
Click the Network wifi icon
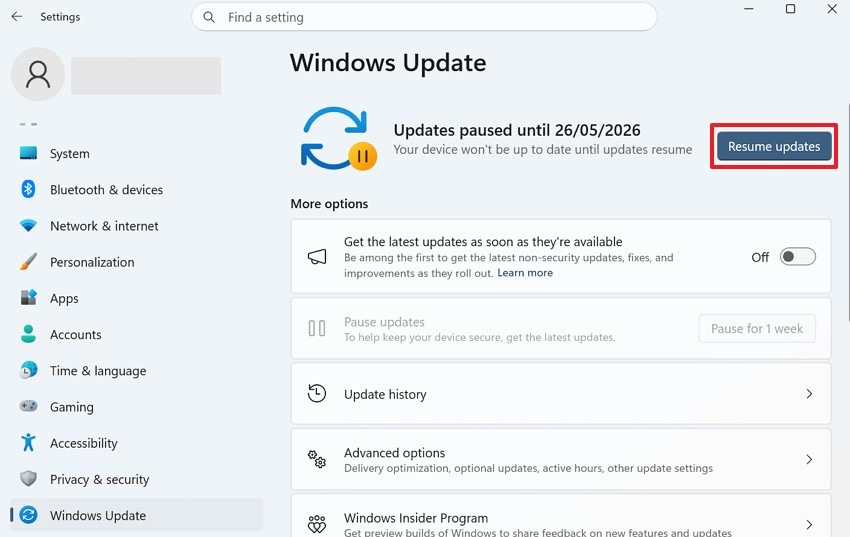[x=28, y=225]
